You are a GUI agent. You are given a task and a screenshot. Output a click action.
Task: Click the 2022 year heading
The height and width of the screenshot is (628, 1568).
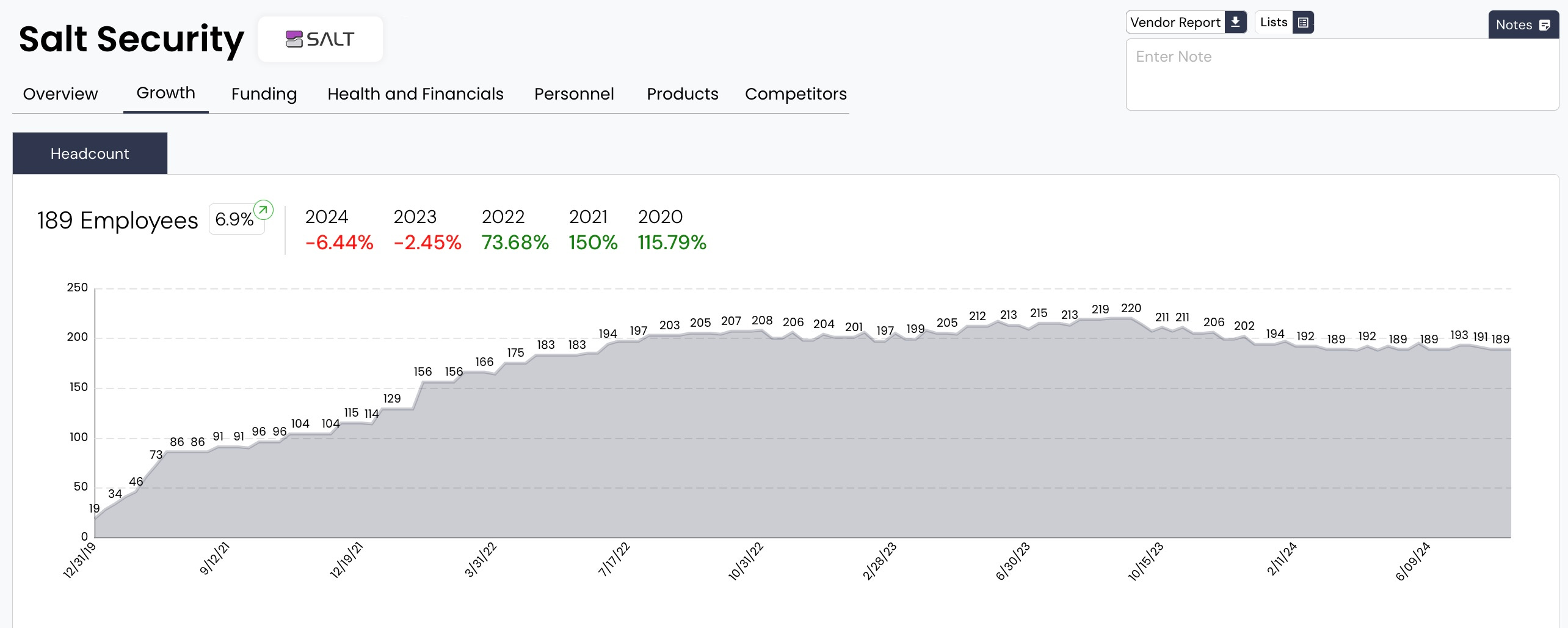tap(503, 217)
